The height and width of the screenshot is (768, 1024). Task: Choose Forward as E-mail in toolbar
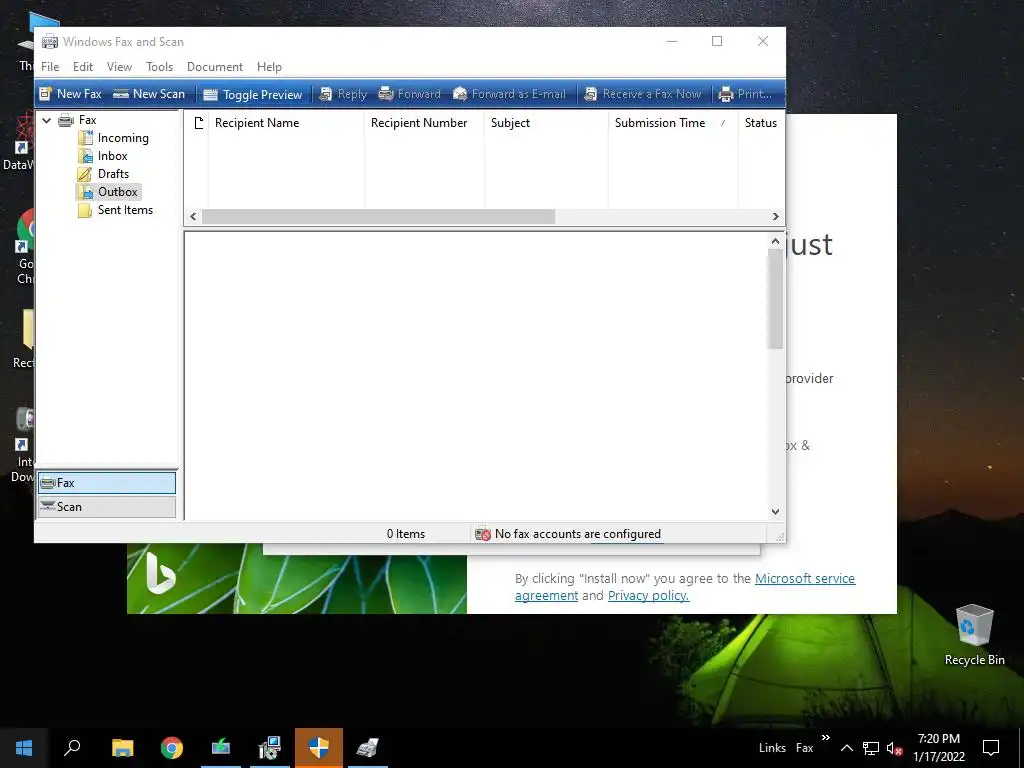point(509,94)
